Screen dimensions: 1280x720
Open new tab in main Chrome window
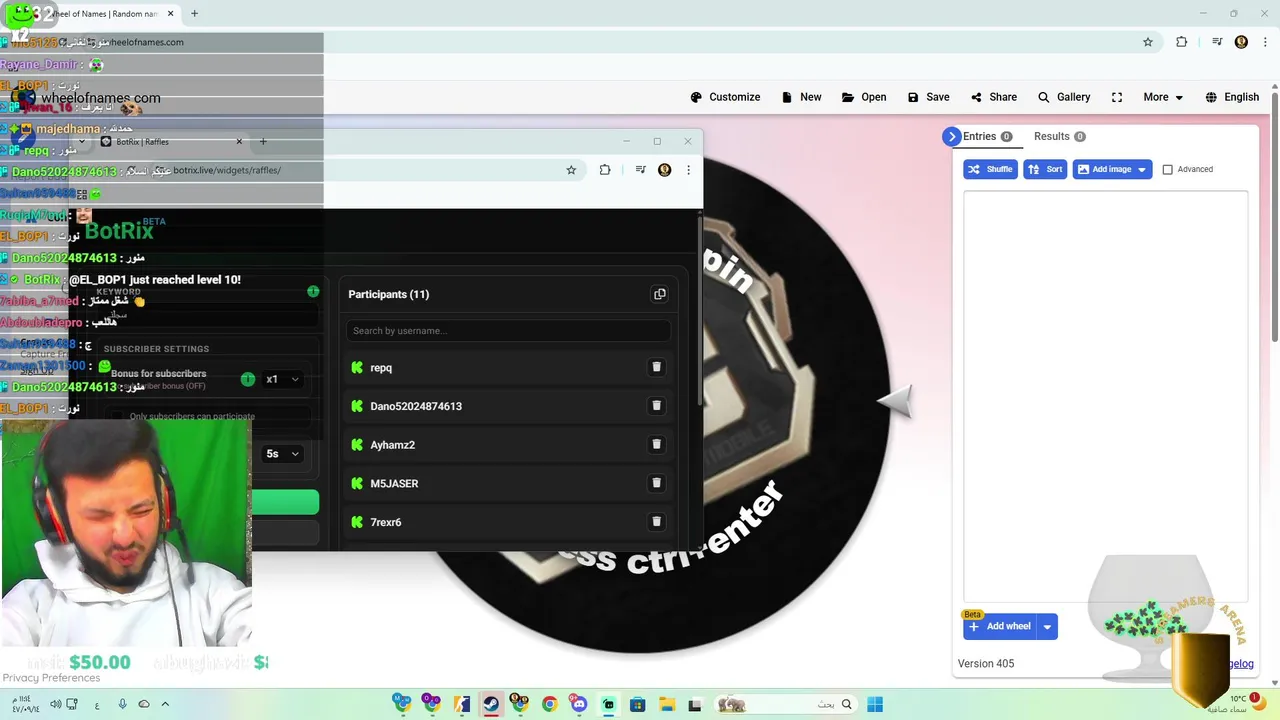[194, 14]
